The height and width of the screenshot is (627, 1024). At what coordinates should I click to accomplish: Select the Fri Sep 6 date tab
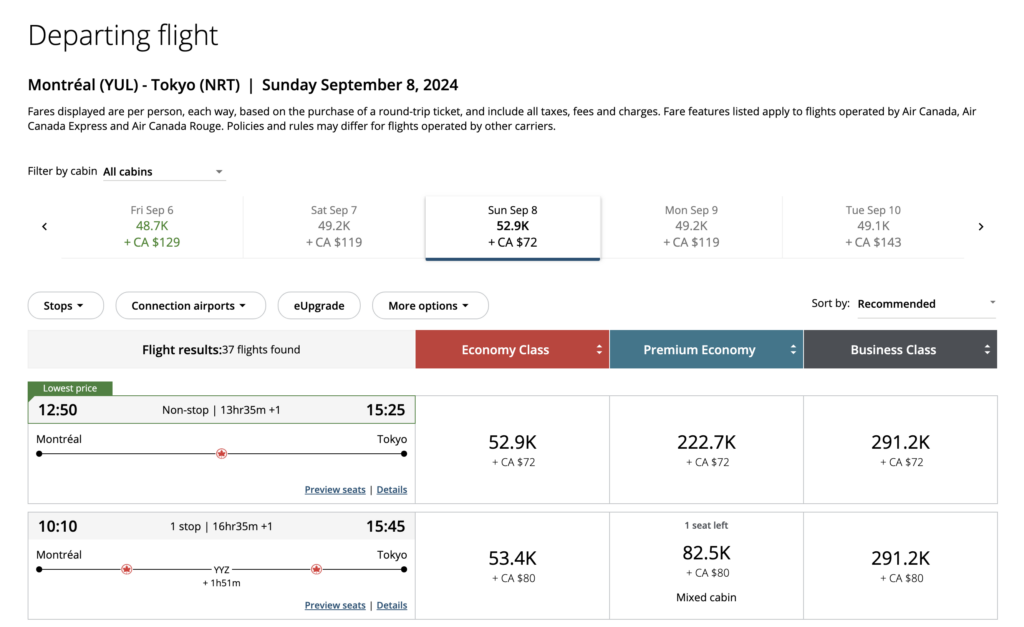152,226
